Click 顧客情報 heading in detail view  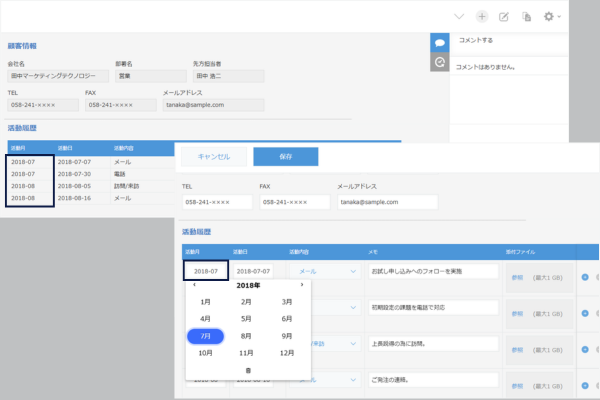coord(22,46)
